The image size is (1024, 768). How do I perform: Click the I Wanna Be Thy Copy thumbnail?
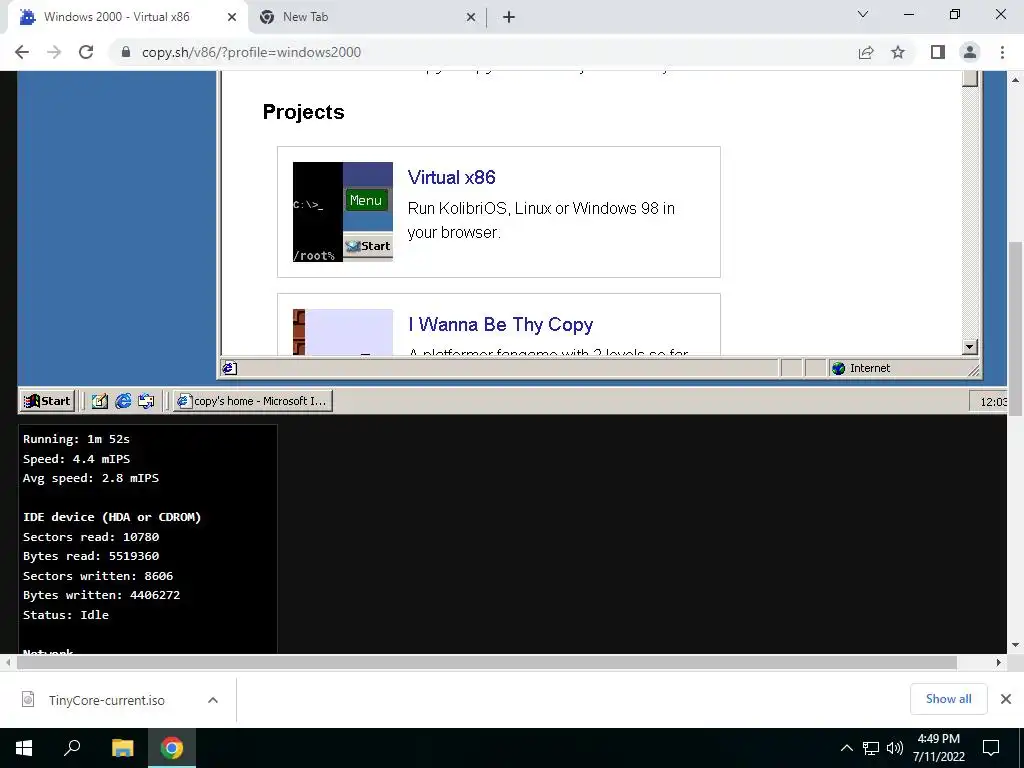(x=343, y=332)
